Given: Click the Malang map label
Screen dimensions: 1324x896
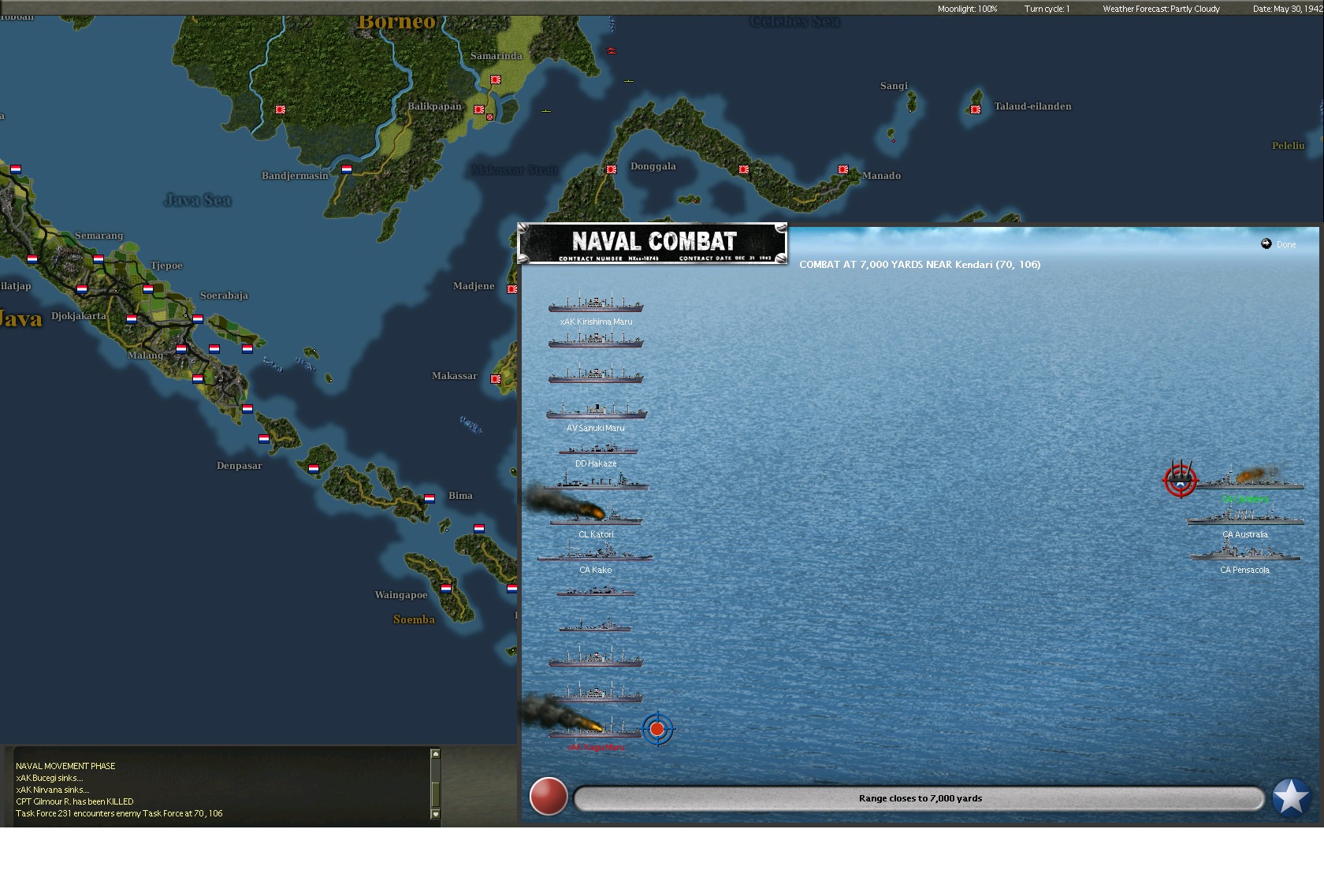Looking at the screenshot, I should coord(145,355).
